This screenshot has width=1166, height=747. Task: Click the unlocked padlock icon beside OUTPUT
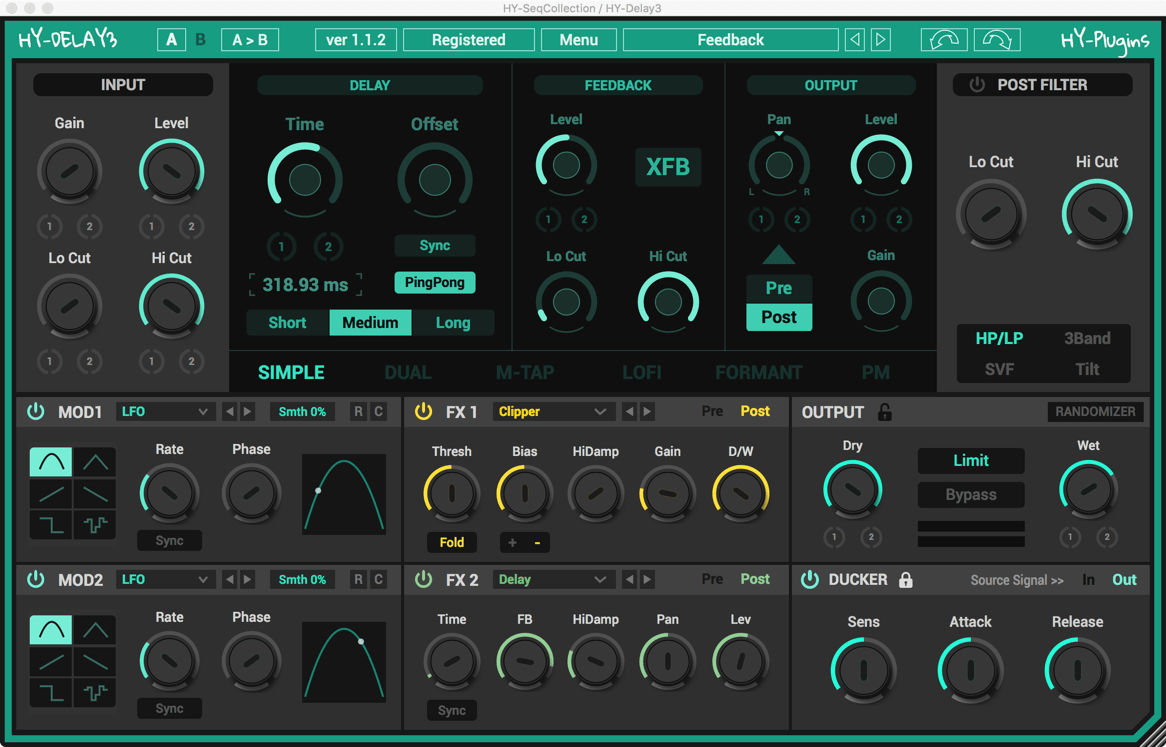pyautogui.click(x=885, y=412)
